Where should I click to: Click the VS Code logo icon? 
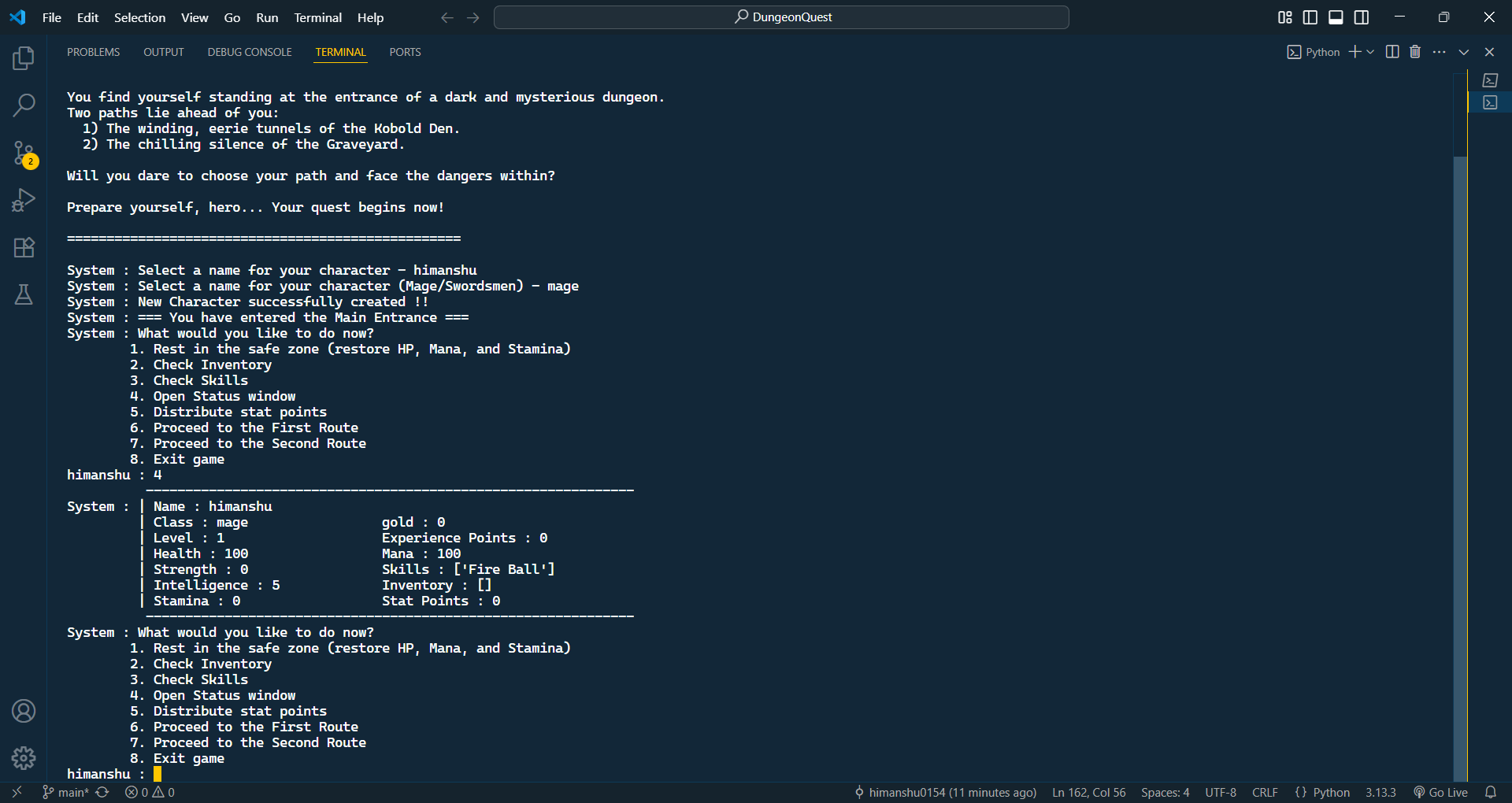tap(17, 17)
